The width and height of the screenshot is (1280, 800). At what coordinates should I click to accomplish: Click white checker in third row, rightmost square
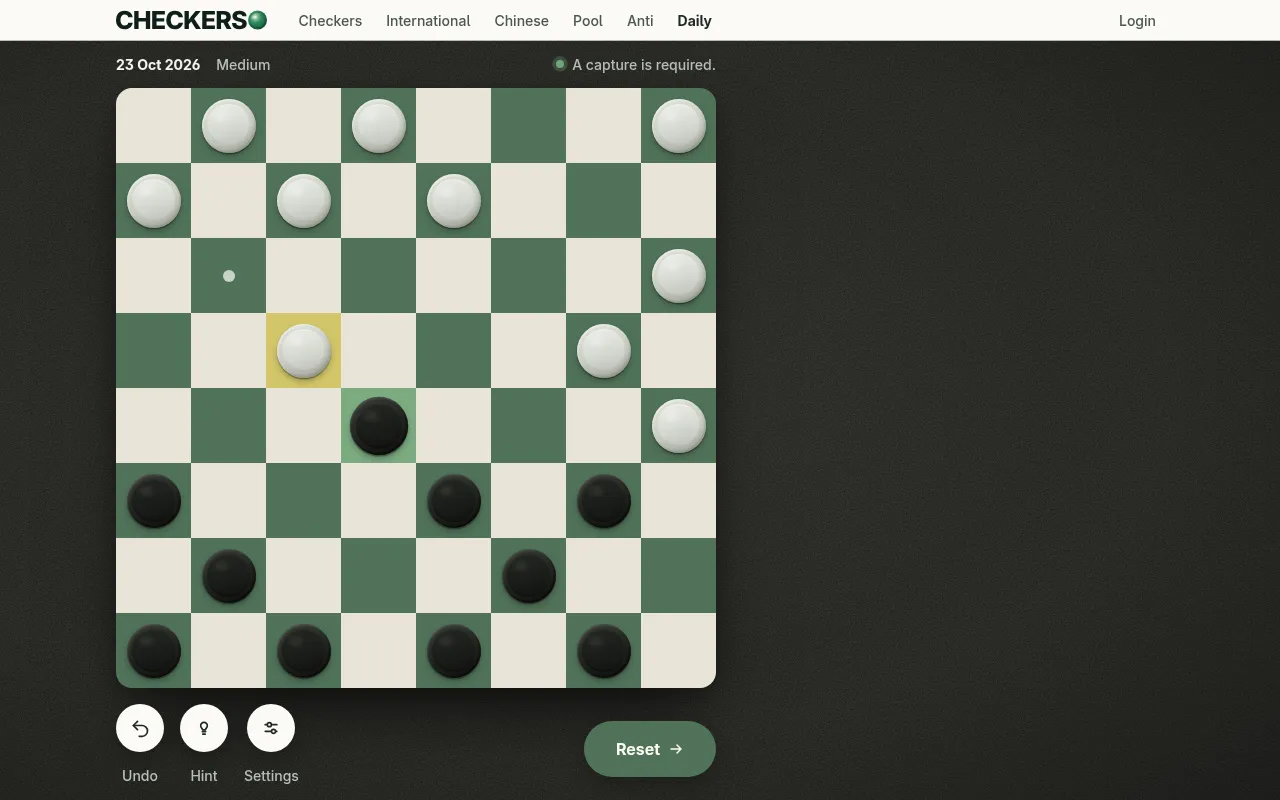pos(679,276)
